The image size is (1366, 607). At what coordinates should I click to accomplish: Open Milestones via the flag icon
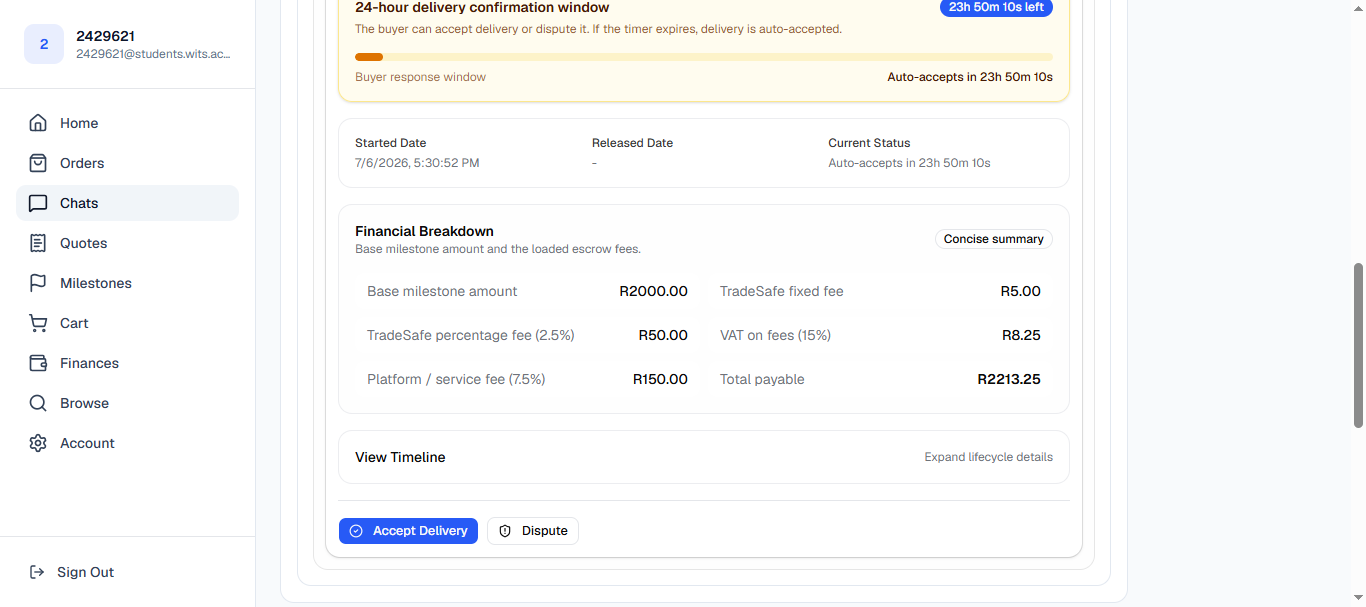[38, 283]
